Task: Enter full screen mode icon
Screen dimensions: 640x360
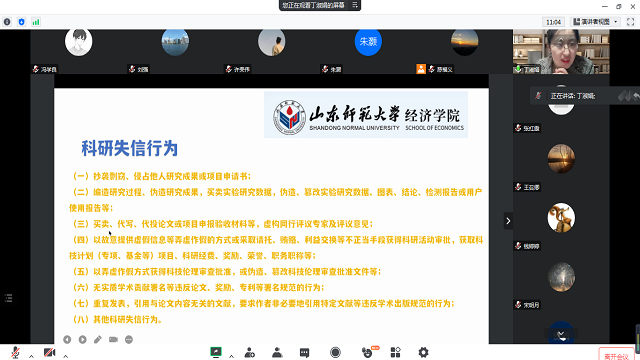Action: tap(631, 22)
